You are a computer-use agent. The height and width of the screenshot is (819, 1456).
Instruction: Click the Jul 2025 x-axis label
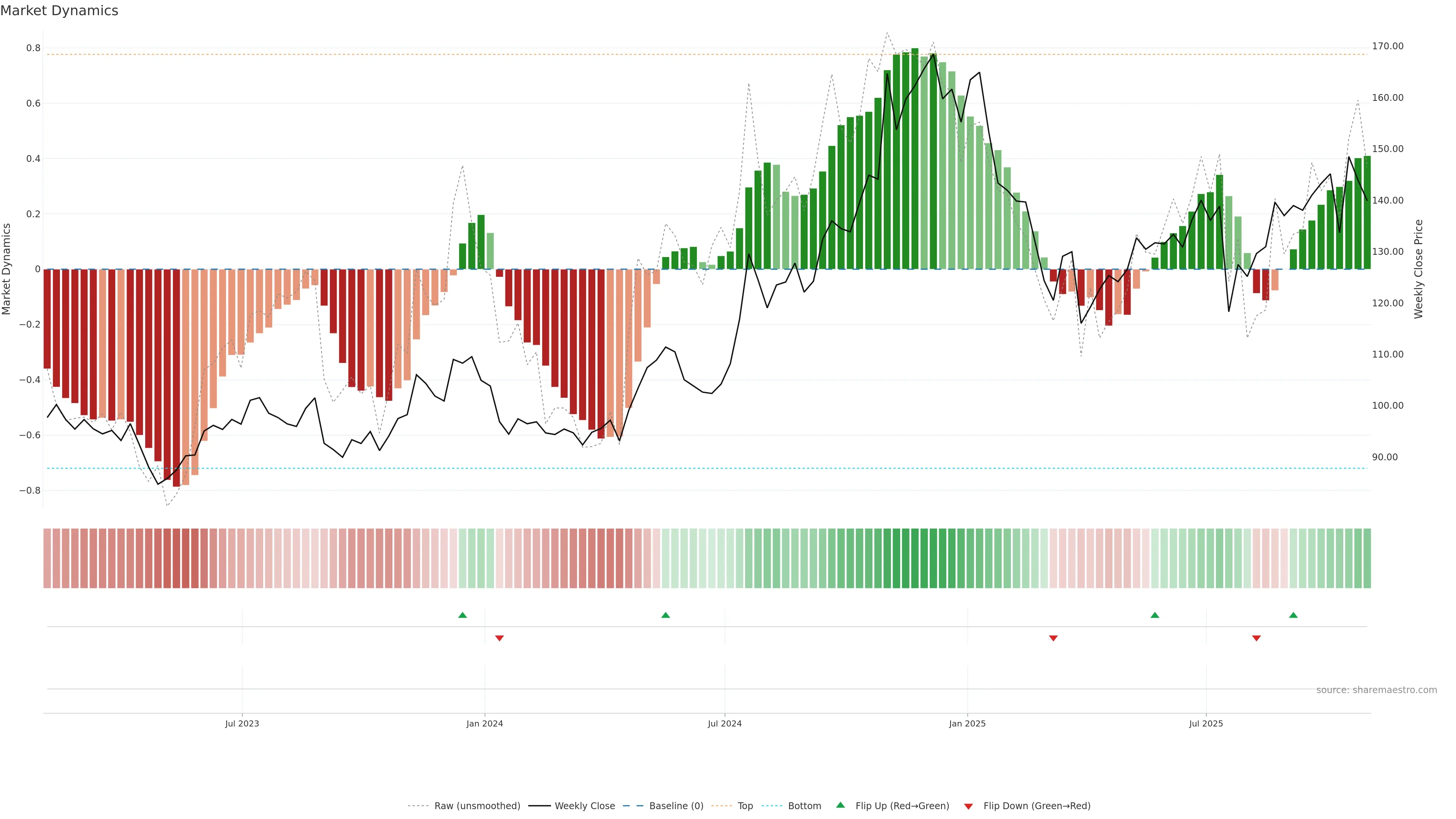click(x=1206, y=723)
